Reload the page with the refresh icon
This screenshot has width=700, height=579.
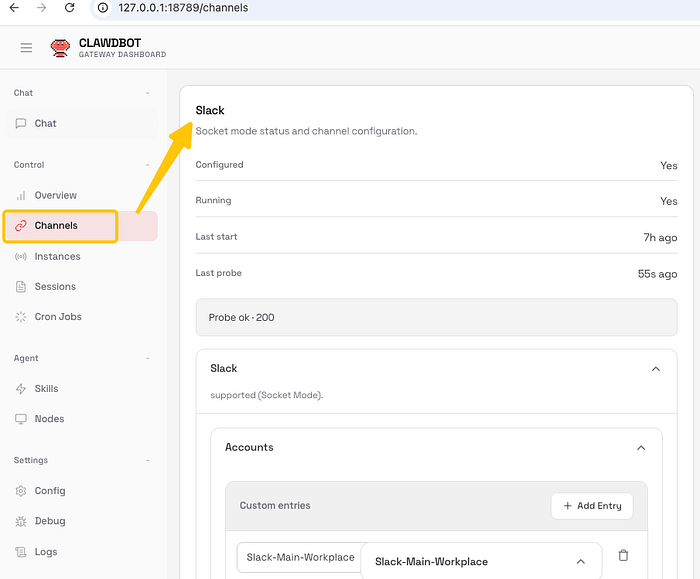click(70, 8)
